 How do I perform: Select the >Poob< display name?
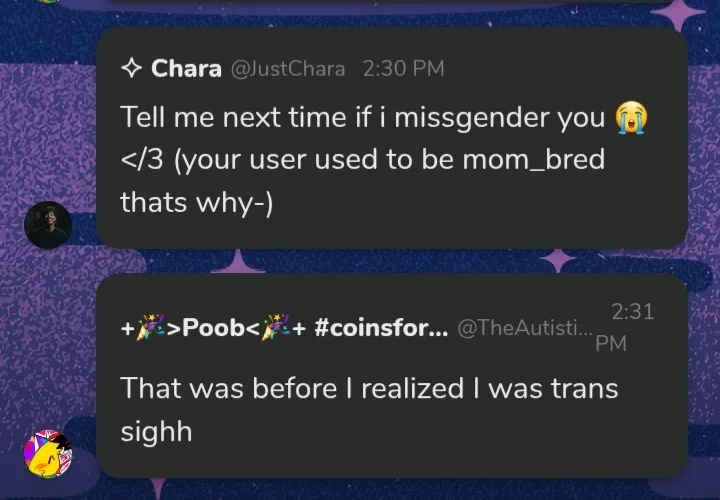214,328
